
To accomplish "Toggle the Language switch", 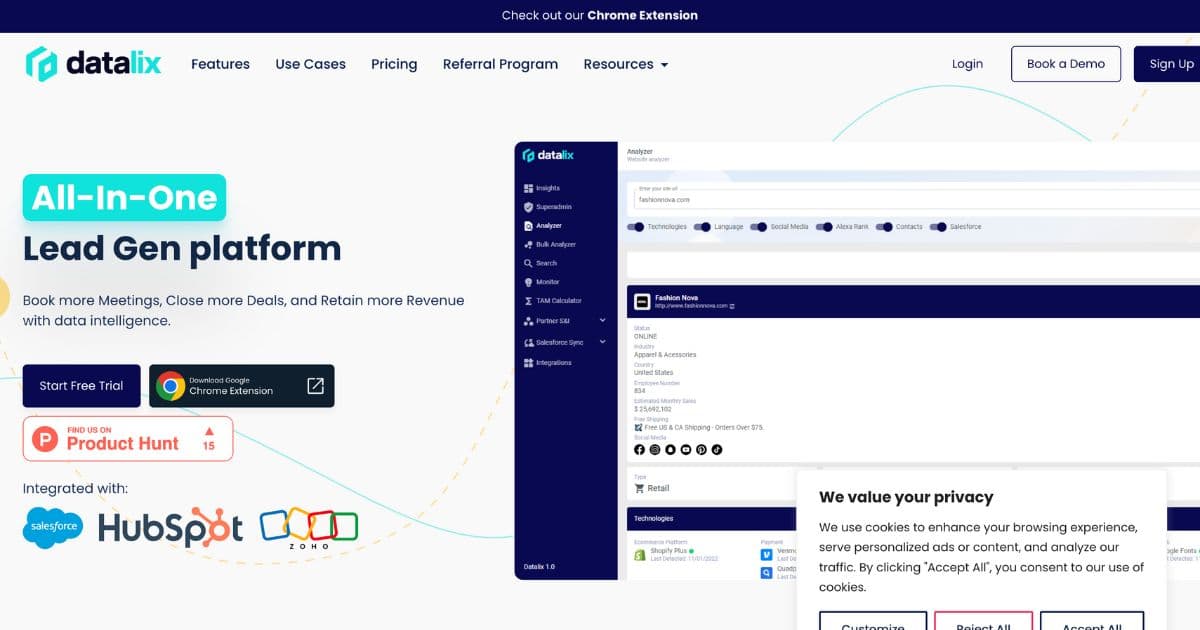I will [x=703, y=227].
